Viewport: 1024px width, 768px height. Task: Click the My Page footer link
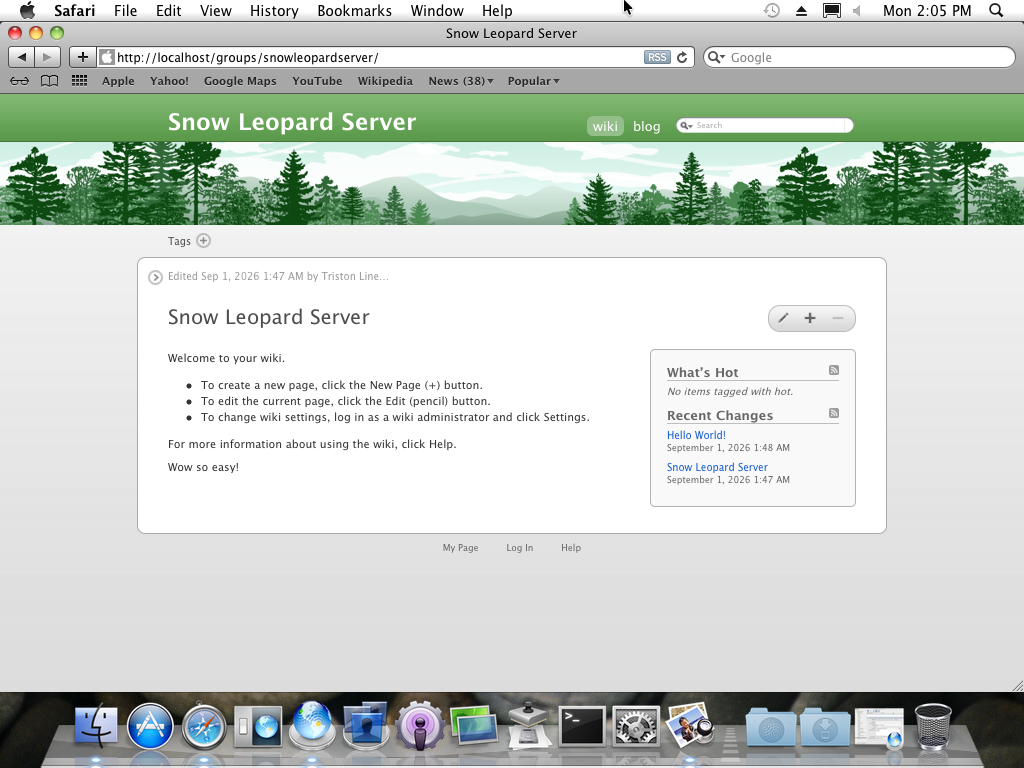pyautogui.click(x=460, y=548)
